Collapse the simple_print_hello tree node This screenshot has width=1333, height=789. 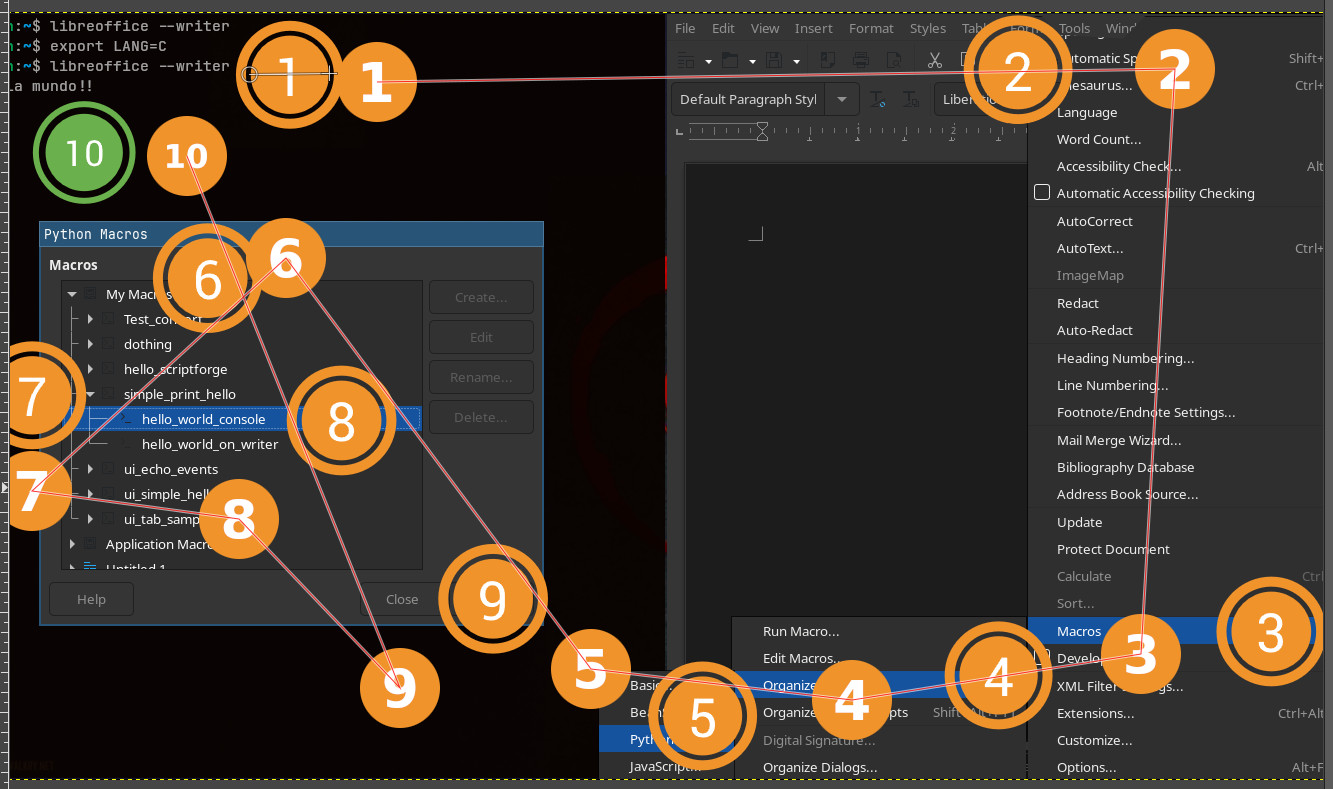click(90, 394)
